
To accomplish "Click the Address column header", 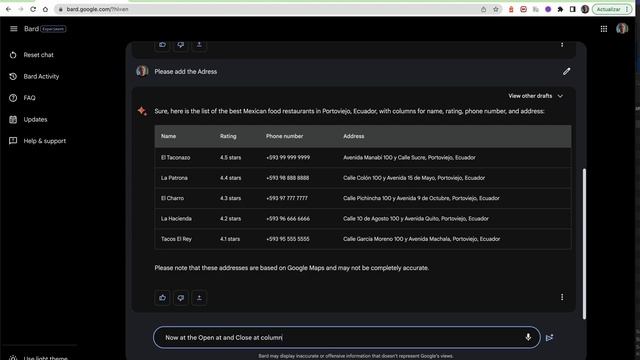I will 353,136.
